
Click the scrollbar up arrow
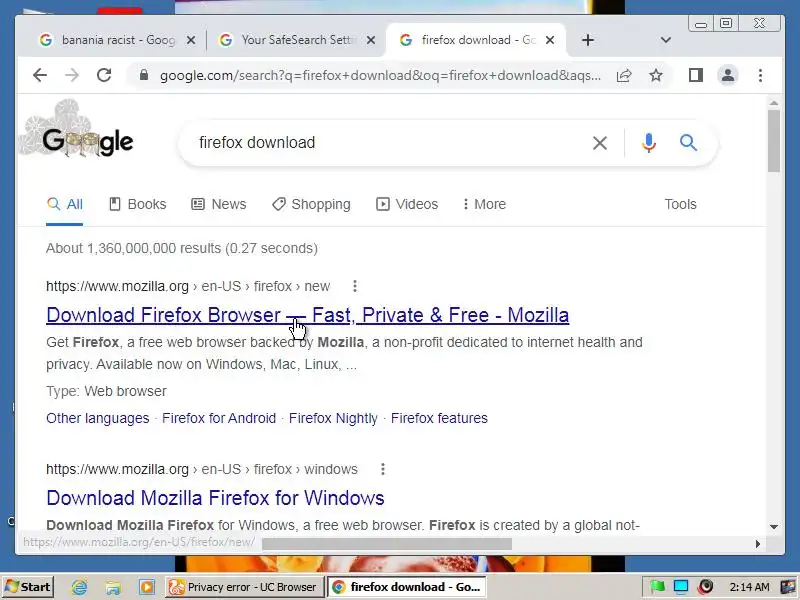click(774, 104)
